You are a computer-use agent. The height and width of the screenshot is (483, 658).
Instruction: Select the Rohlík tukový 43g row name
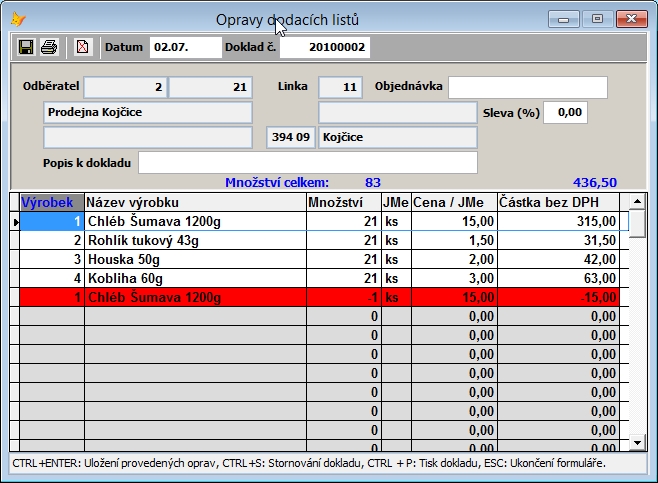pyautogui.click(x=196, y=240)
